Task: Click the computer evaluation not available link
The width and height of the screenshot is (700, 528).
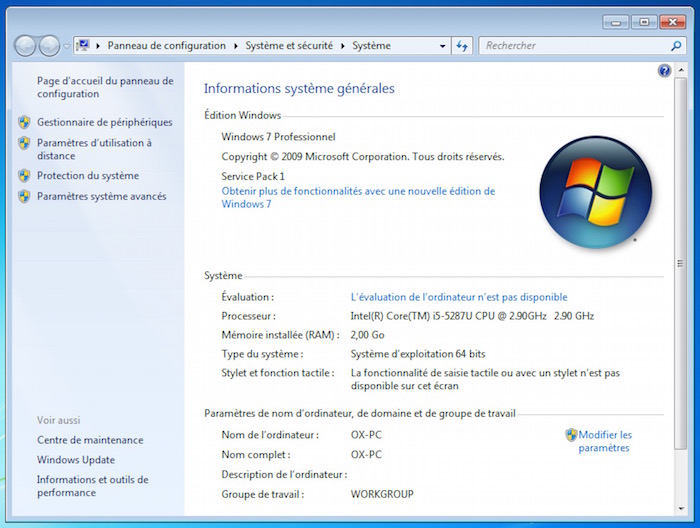Action: 459,297
